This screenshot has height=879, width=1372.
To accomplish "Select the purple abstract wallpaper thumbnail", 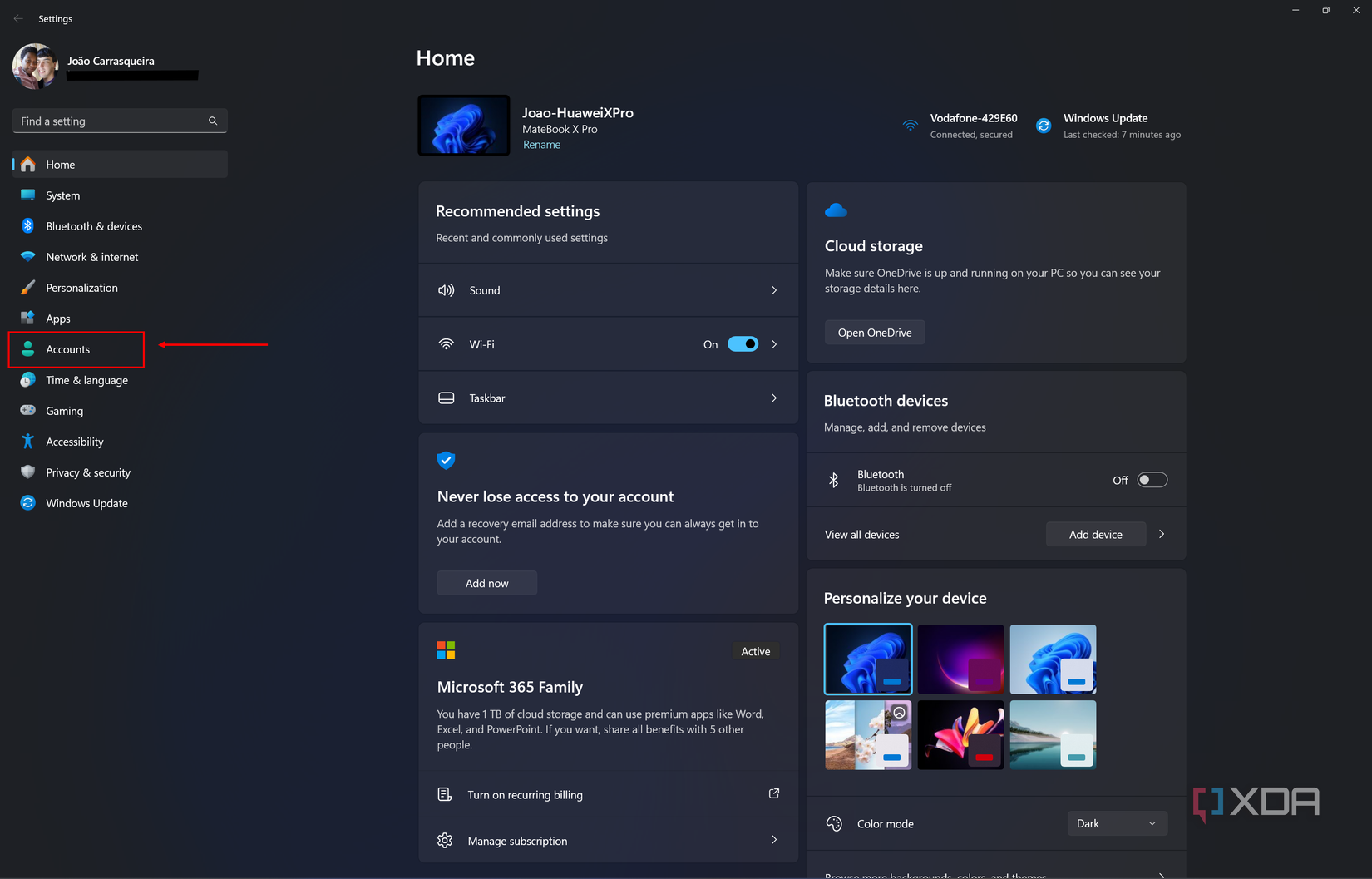I will pyautogui.click(x=960, y=658).
